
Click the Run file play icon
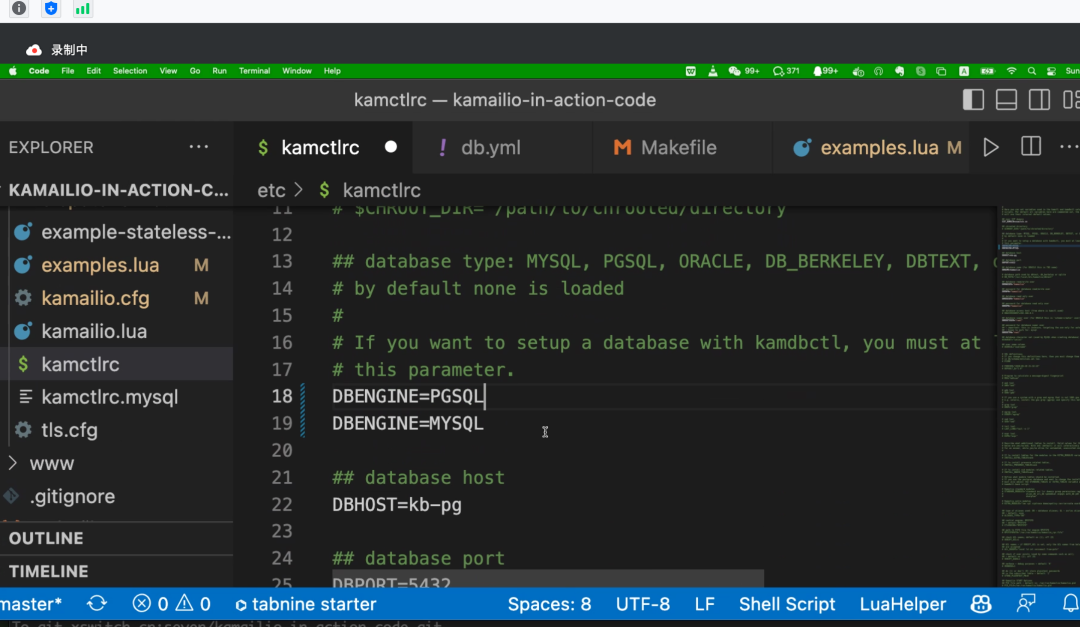pyautogui.click(x=990, y=148)
